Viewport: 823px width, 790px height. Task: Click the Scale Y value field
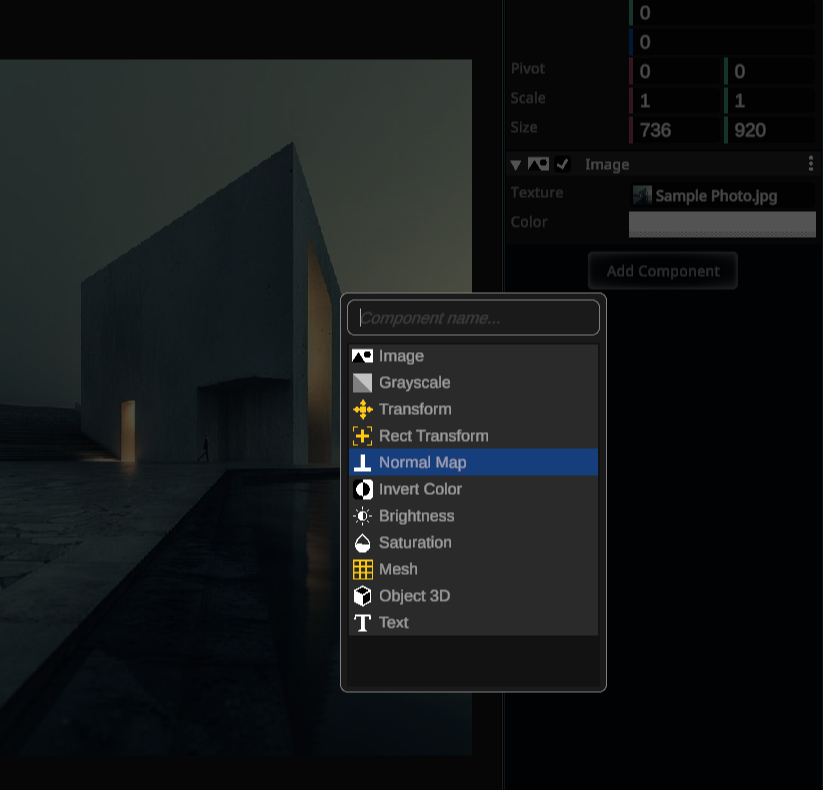tap(769, 101)
